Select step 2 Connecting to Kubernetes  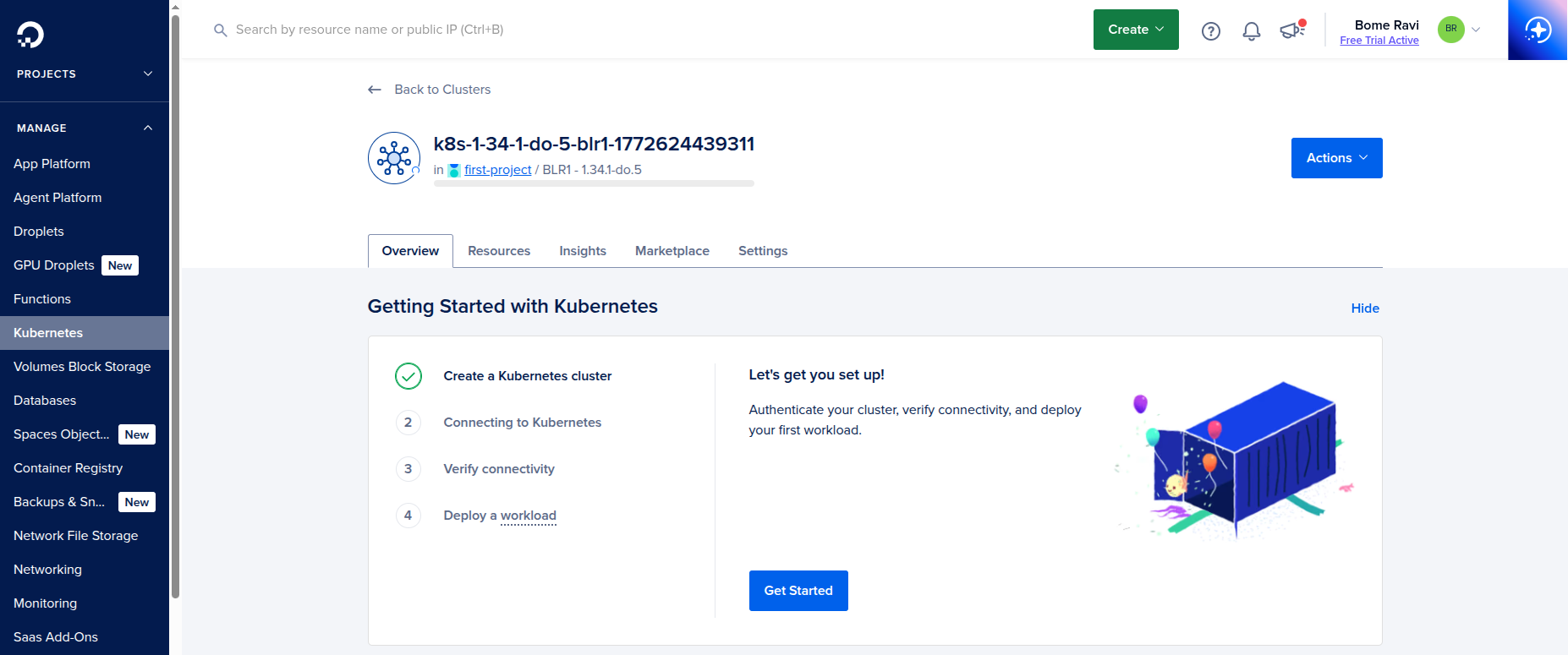click(x=522, y=423)
